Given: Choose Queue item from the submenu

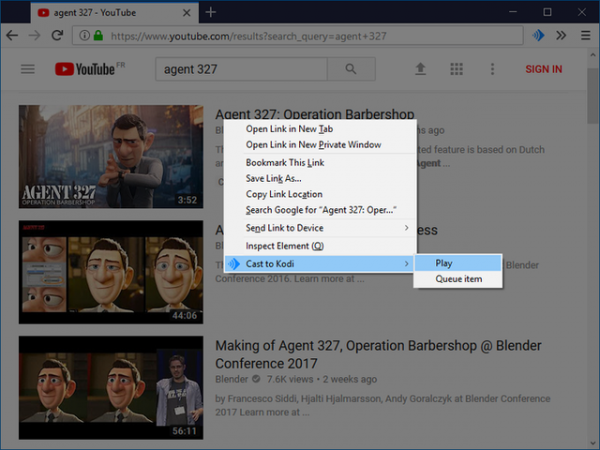Looking at the screenshot, I should [457, 279].
